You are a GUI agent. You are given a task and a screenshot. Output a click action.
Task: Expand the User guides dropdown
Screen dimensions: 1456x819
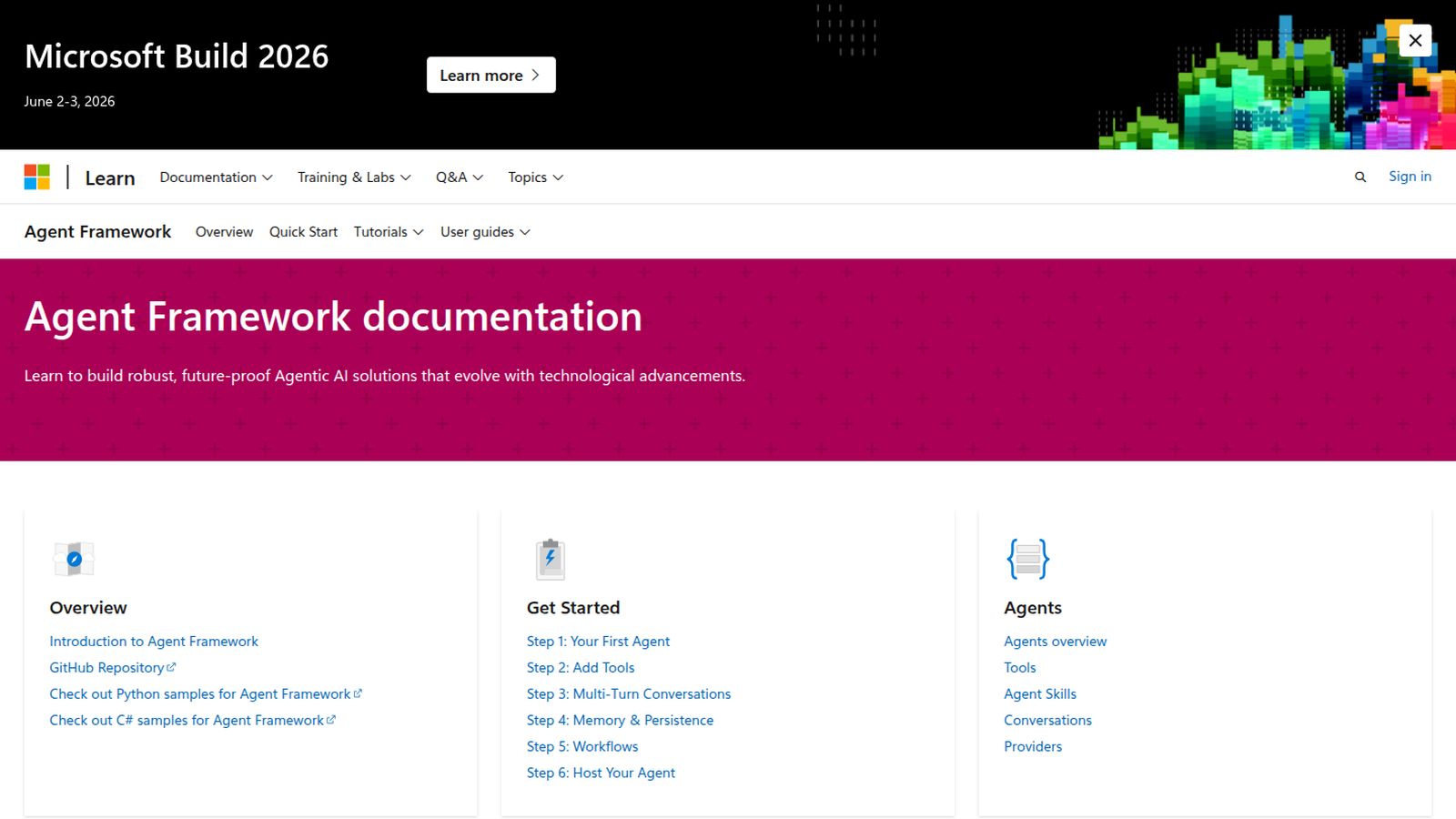point(485,232)
